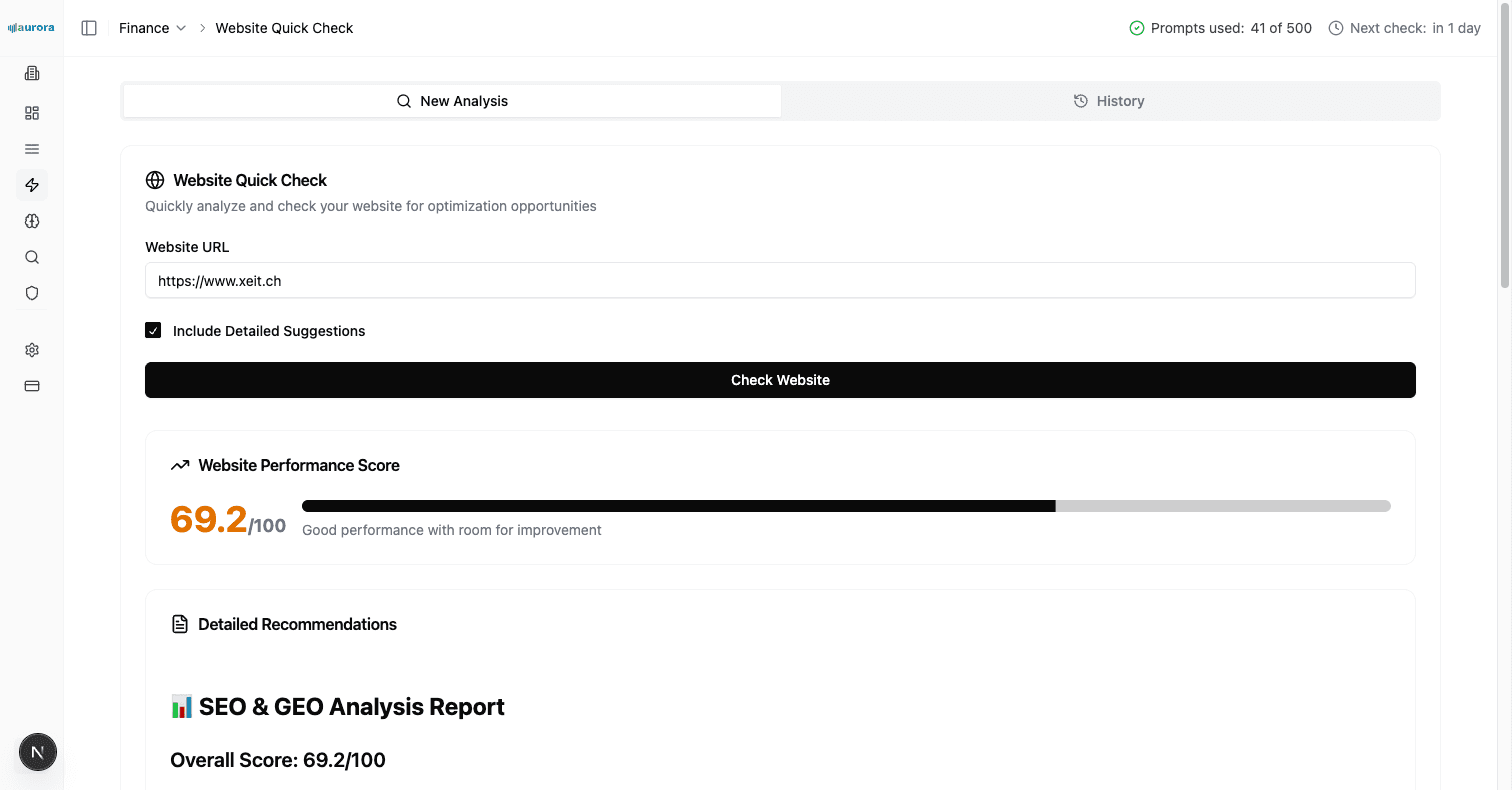Click the 'Detailed Recommendations' heading

pos(298,624)
